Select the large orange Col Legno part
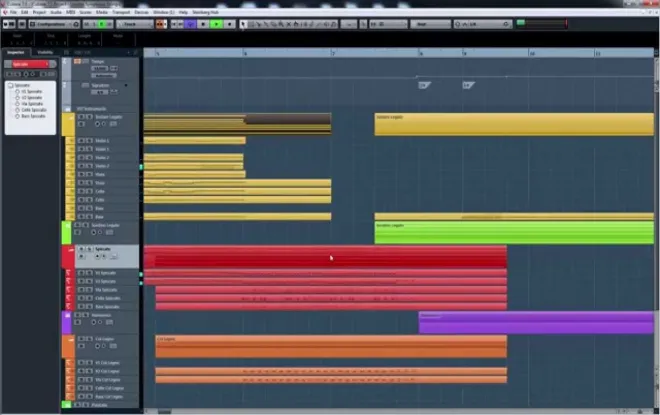Viewport: 660px width, 415px height. click(331, 347)
